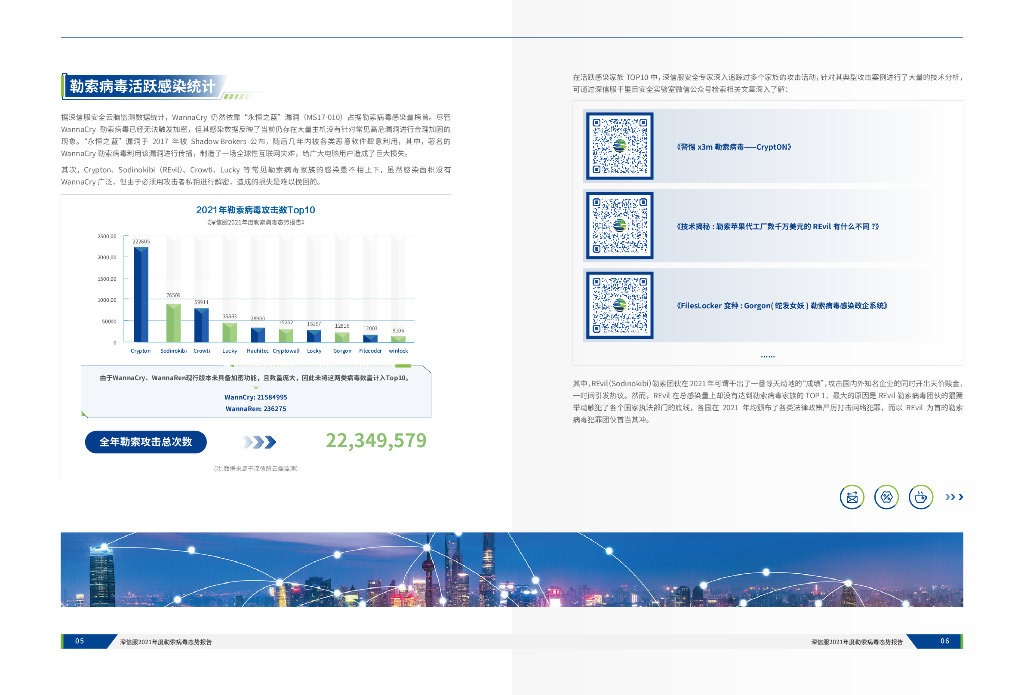Screen dimensions: 1024x695
Task: Click the triple chevron arrows beside the circle icons
Action: click(x=954, y=497)
